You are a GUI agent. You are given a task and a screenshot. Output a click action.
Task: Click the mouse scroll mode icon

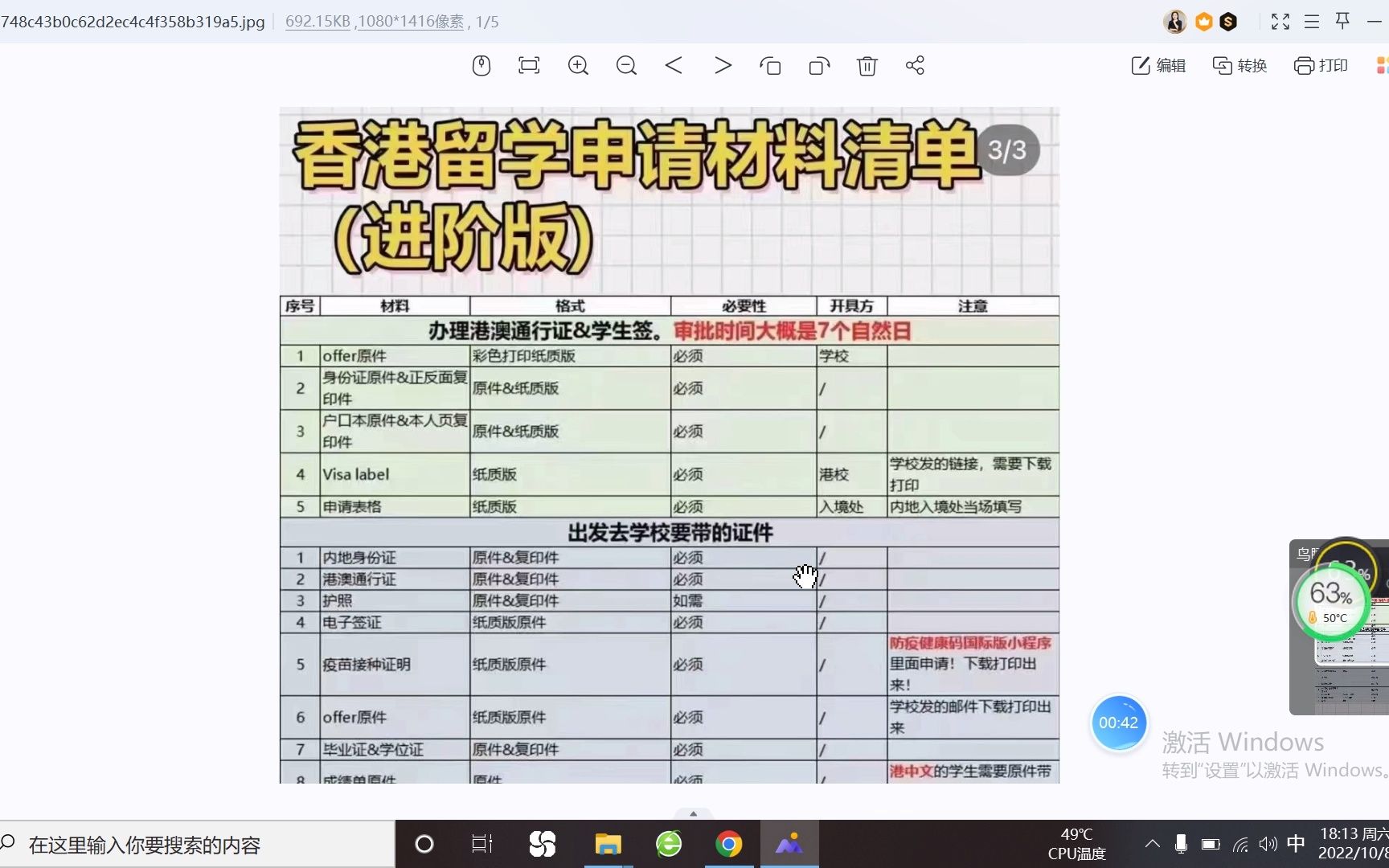[x=481, y=65]
